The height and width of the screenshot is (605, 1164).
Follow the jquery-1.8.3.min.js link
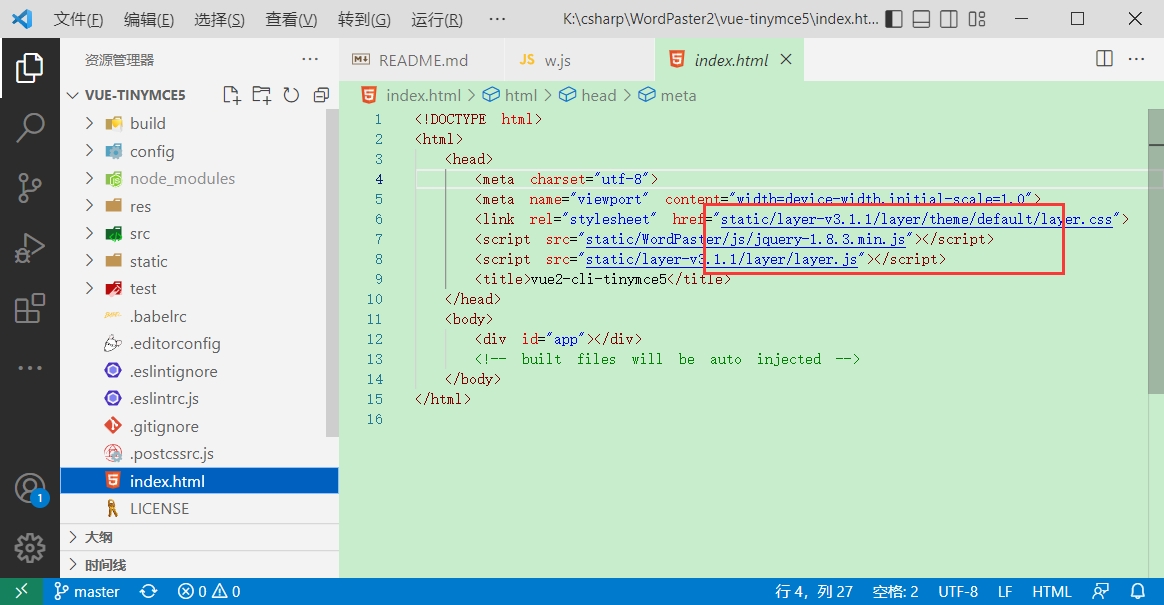[745, 239]
